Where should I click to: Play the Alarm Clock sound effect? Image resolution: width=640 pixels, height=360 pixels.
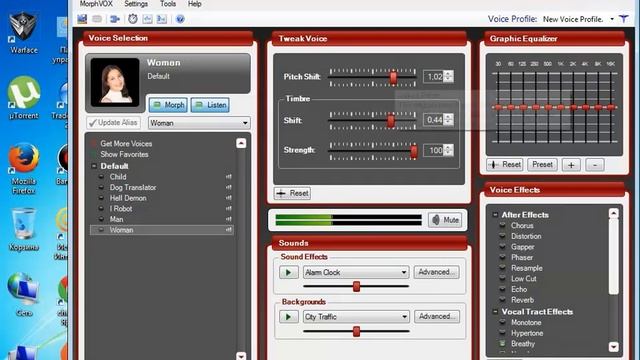[289, 272]
